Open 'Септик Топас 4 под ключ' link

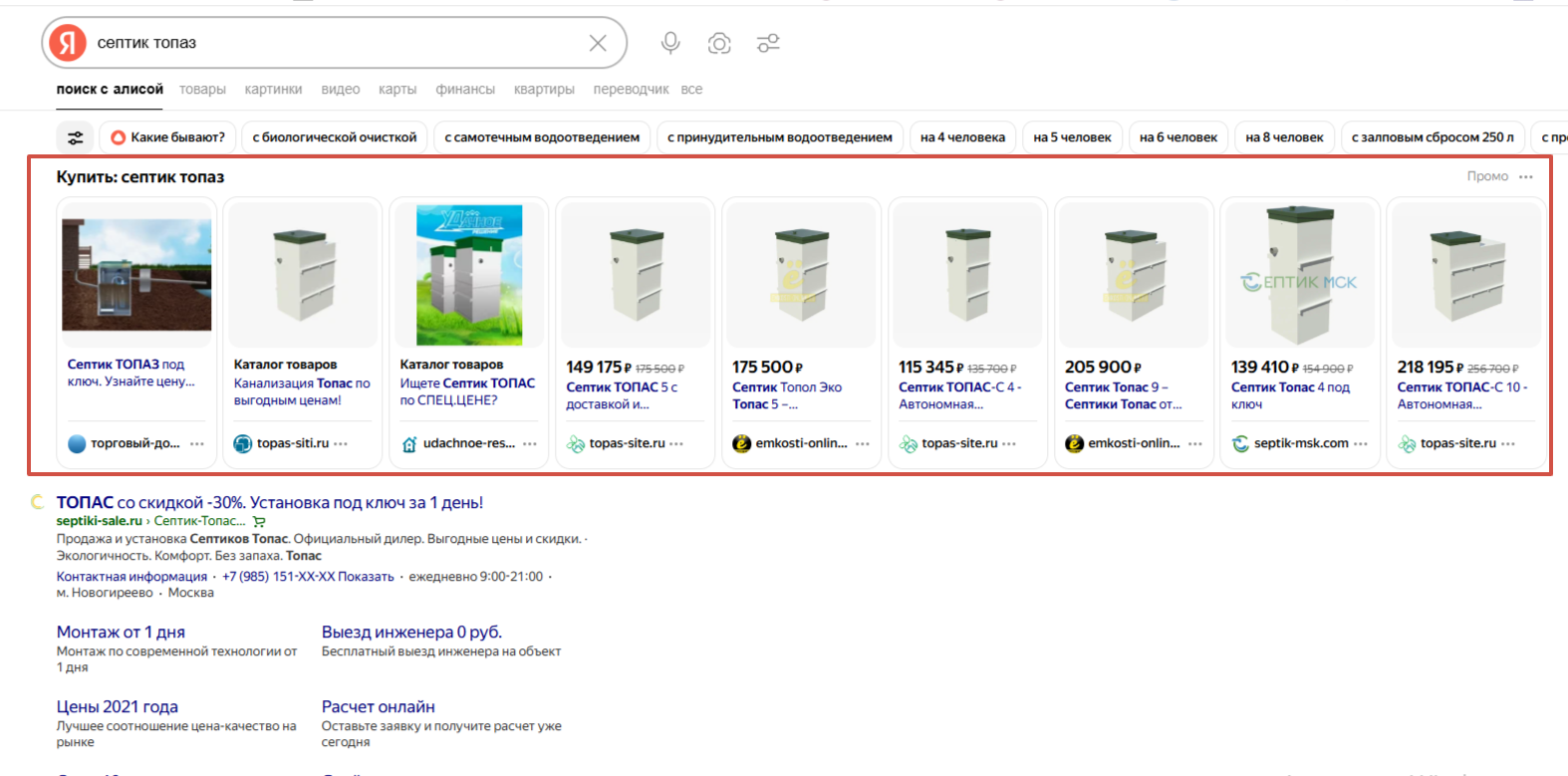point(1290,395)
